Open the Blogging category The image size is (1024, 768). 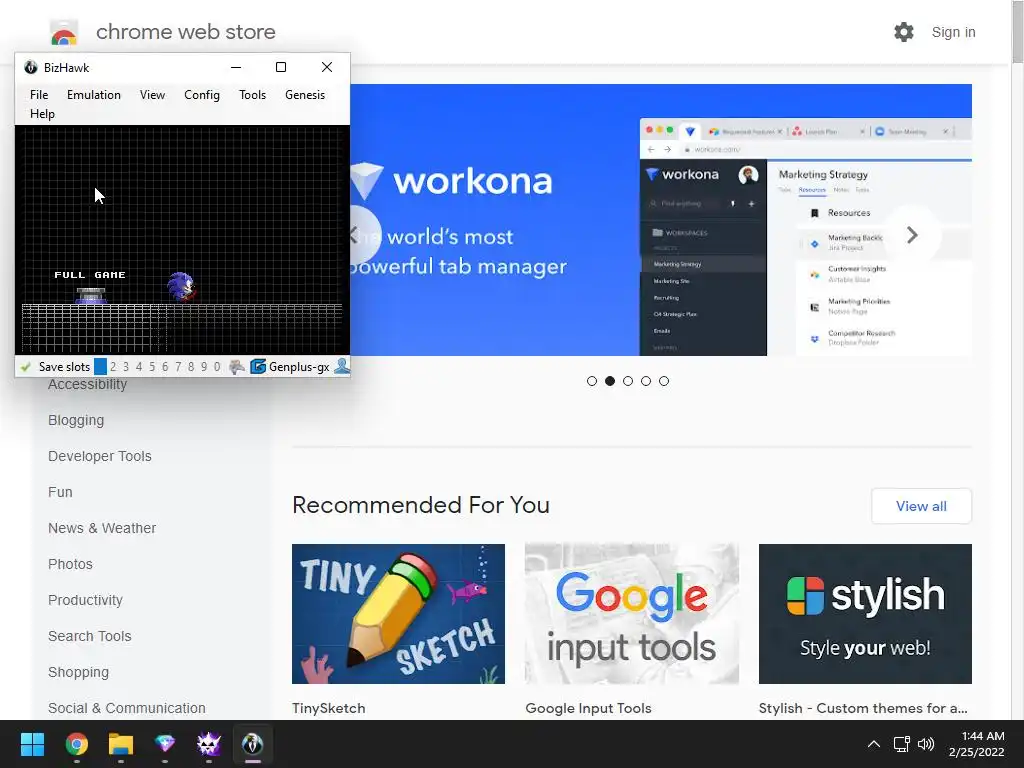76,420
